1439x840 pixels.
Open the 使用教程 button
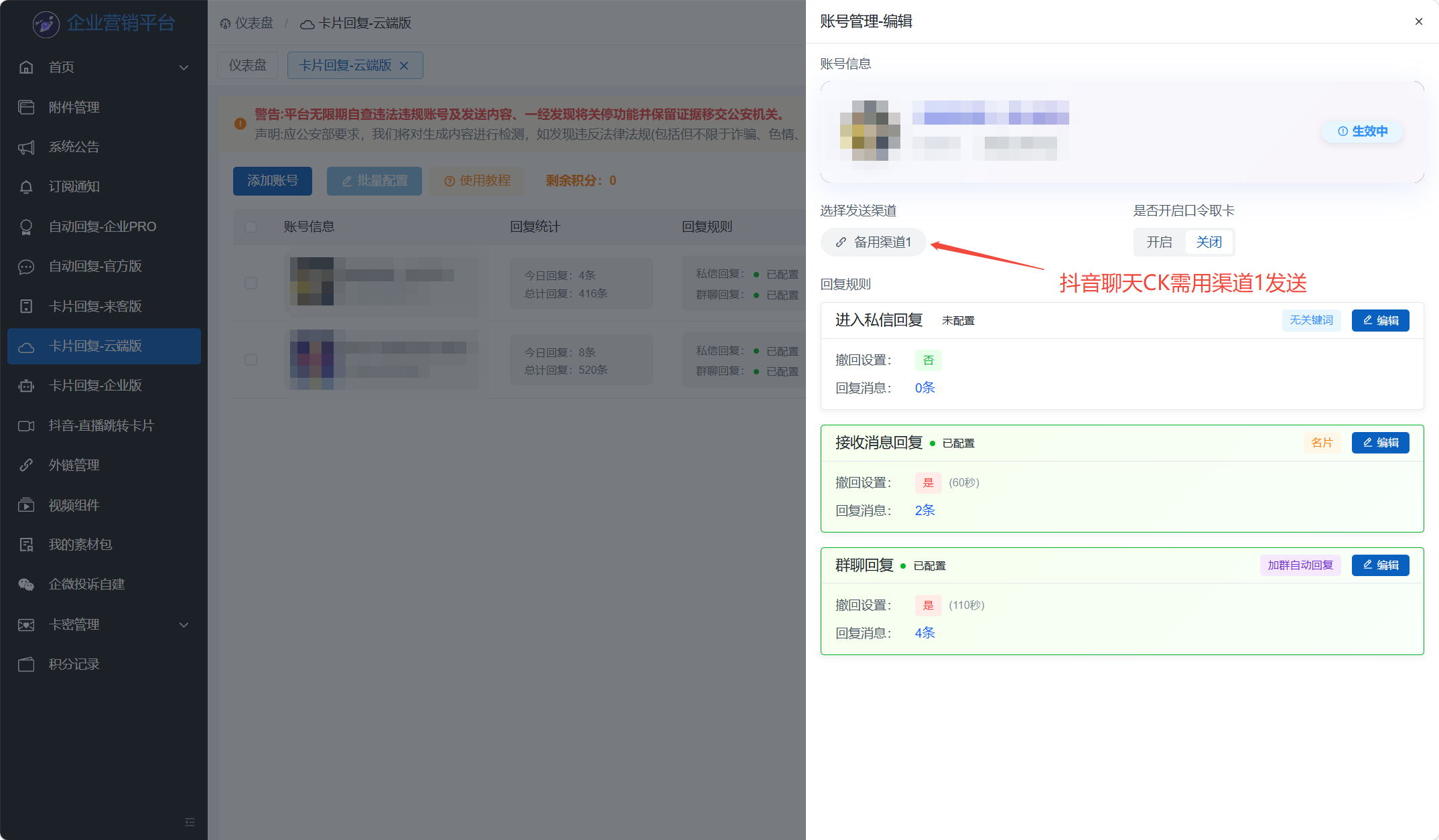(477, 181)
